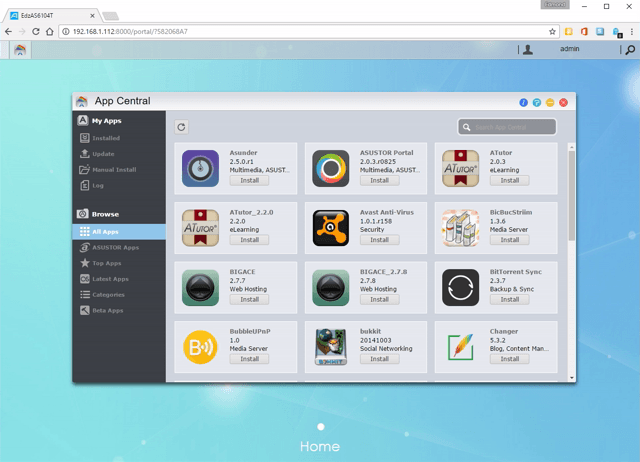This screenshot has width=640, height=462.
Task: Select the EdzAS6104T browser tab
Action: point(51,16)
